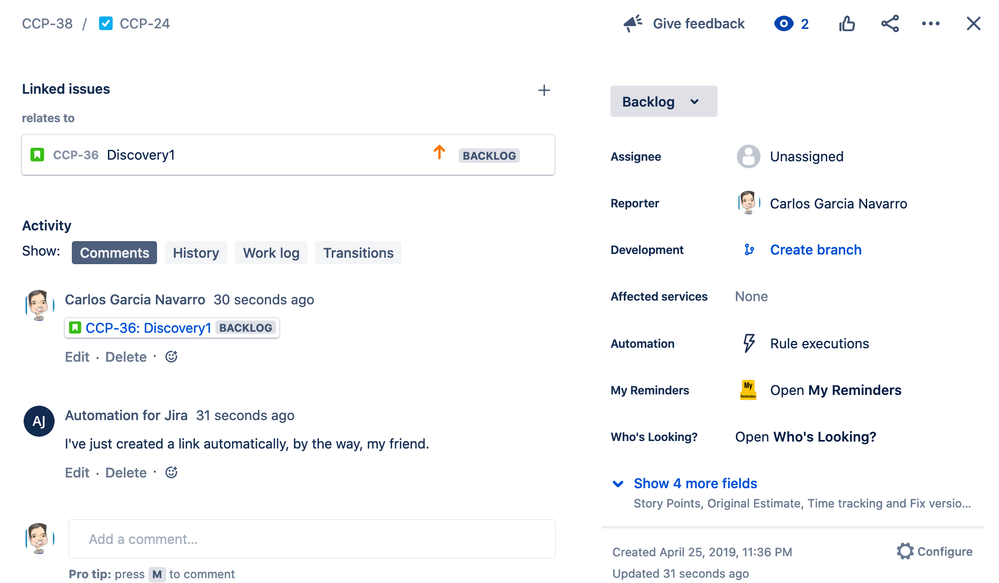Click the lightning bolt Rule executions icon
The width and height of the screenshot is (999, 583).
[749, 343]
